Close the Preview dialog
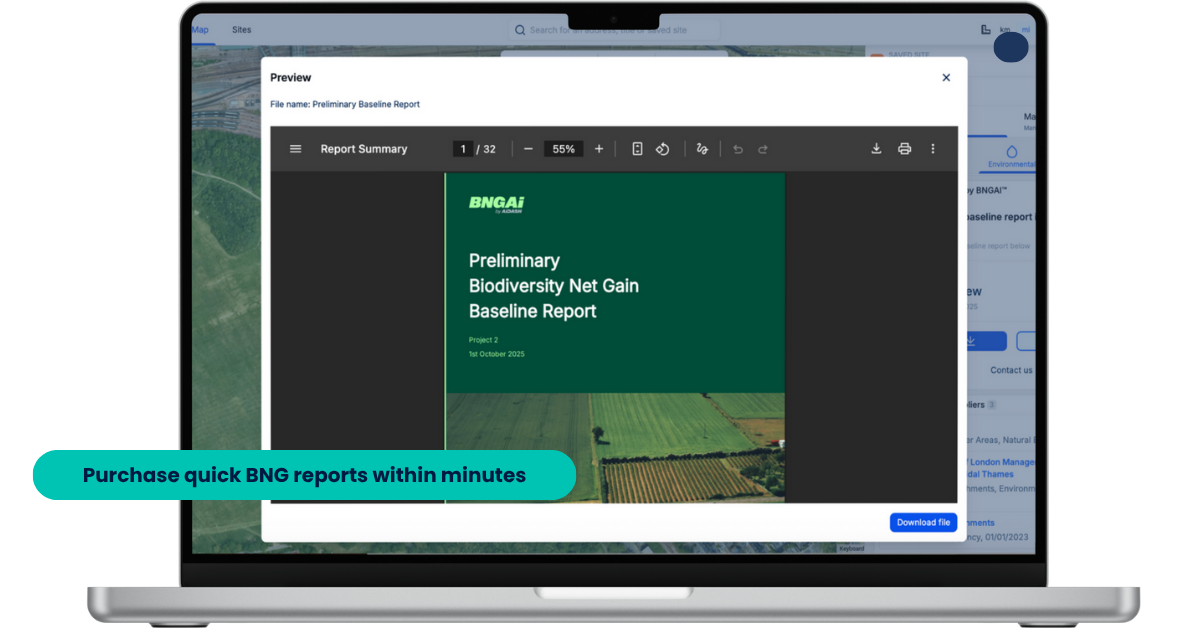This screenshot has height=628, width=1200. [x=946, y=78]
